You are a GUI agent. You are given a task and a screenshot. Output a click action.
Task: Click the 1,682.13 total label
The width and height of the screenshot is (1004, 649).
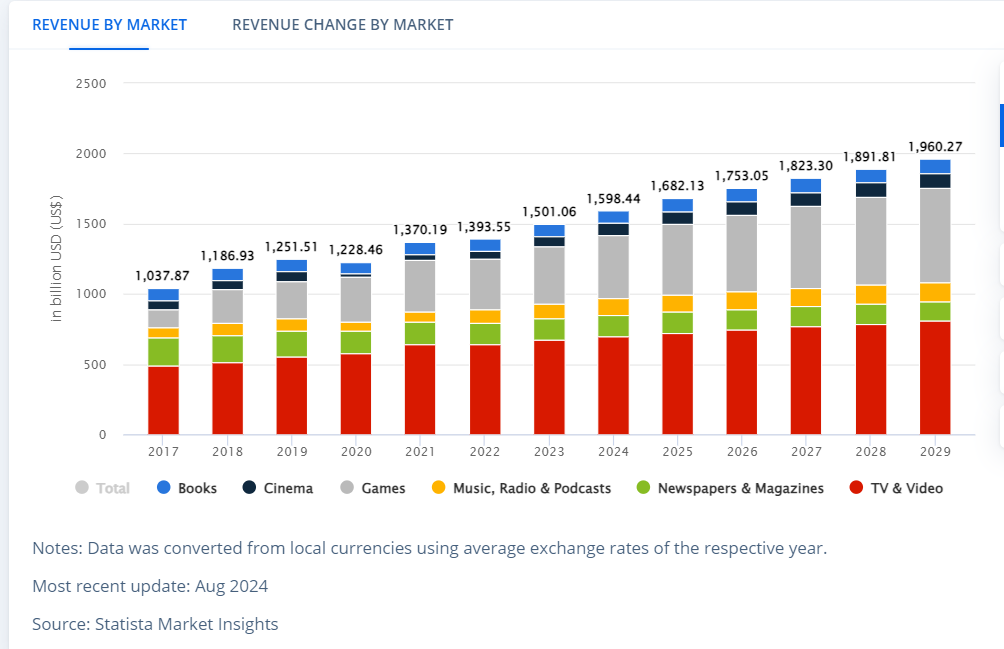677,186
